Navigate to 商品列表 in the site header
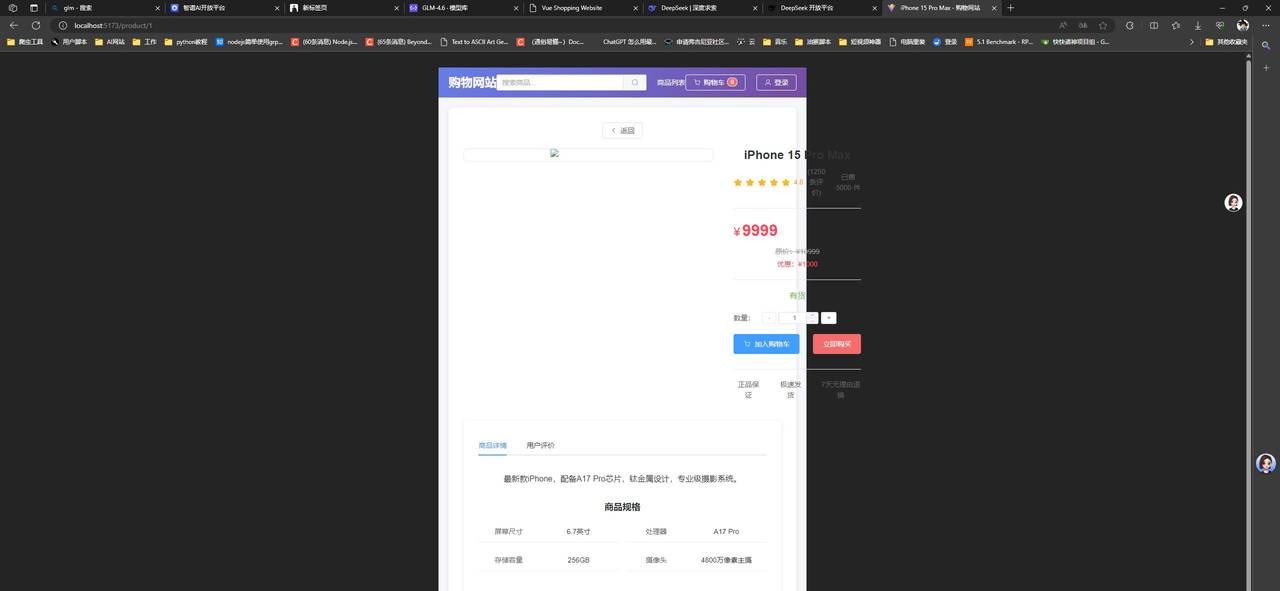 (670, 82)
